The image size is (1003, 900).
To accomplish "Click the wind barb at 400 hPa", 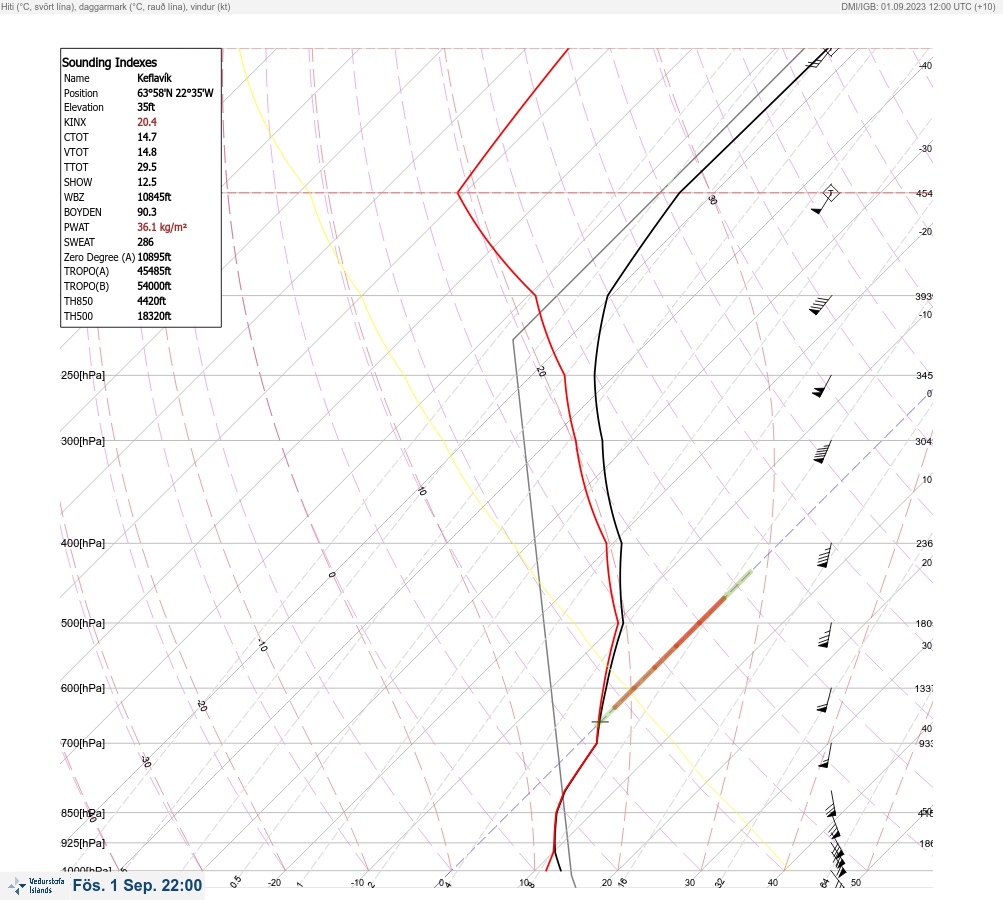I will click(x=825, y=555).
